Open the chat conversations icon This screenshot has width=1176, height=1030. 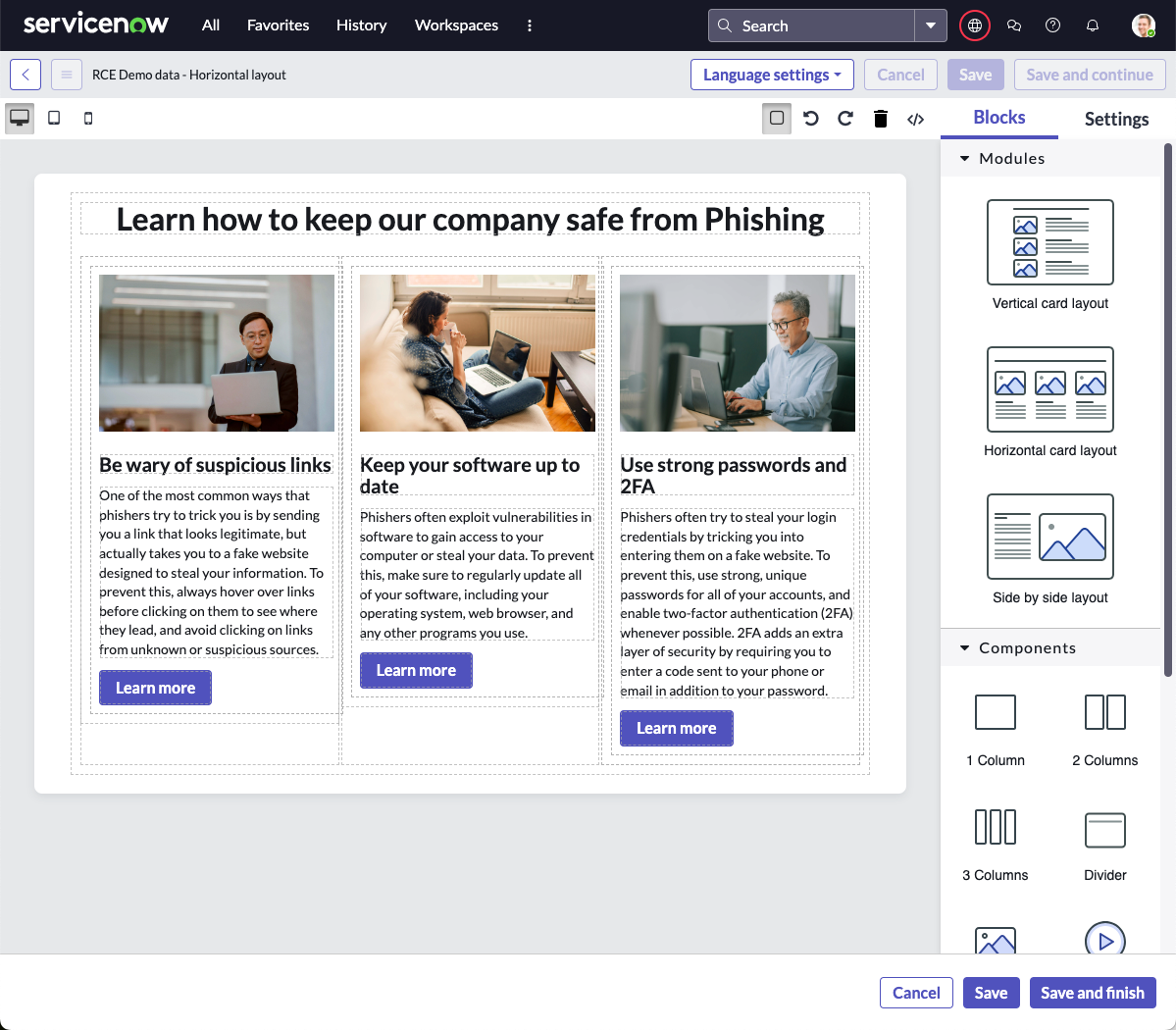click(x=1014, y=26)
